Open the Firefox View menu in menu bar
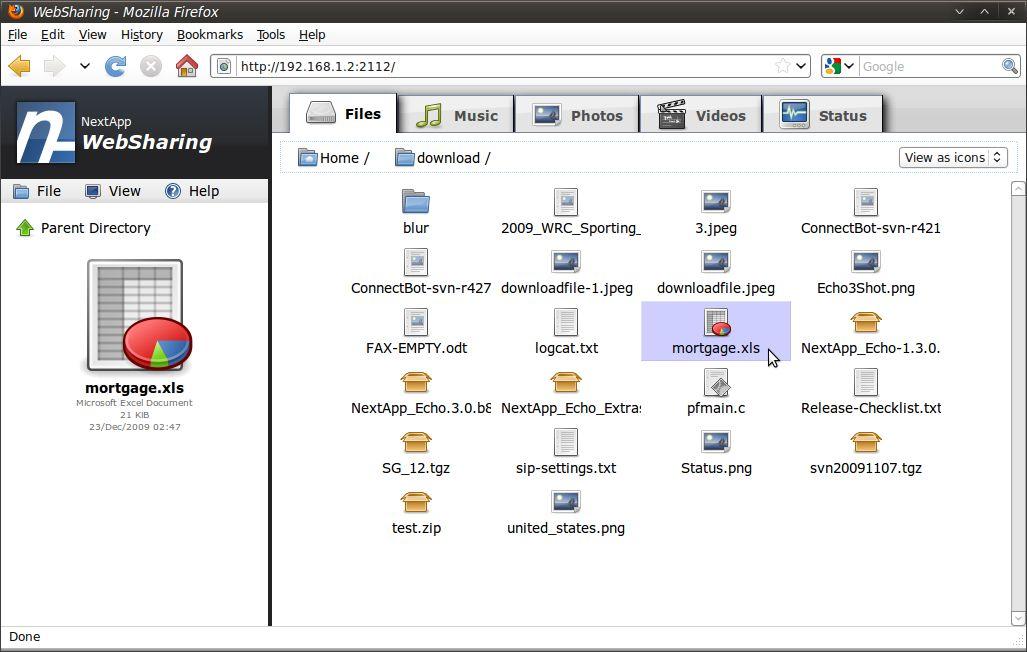Screen dimensions: 1027x652 click(92, 35)
